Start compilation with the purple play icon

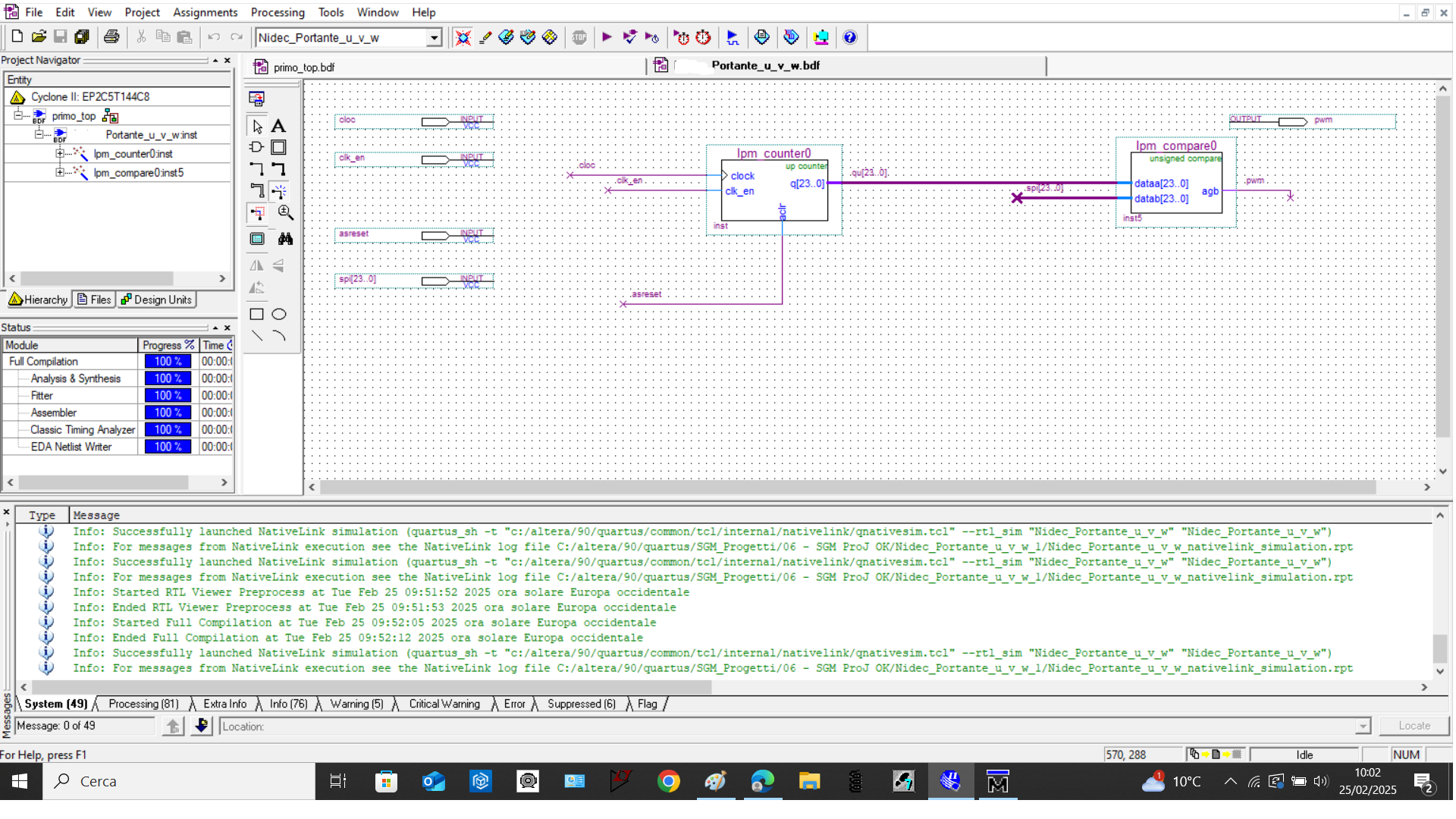click(607, 37)
